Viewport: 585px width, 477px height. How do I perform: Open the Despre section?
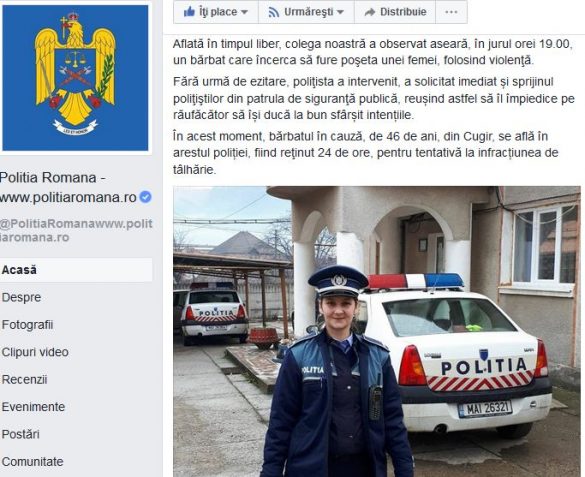pos(21,297)
